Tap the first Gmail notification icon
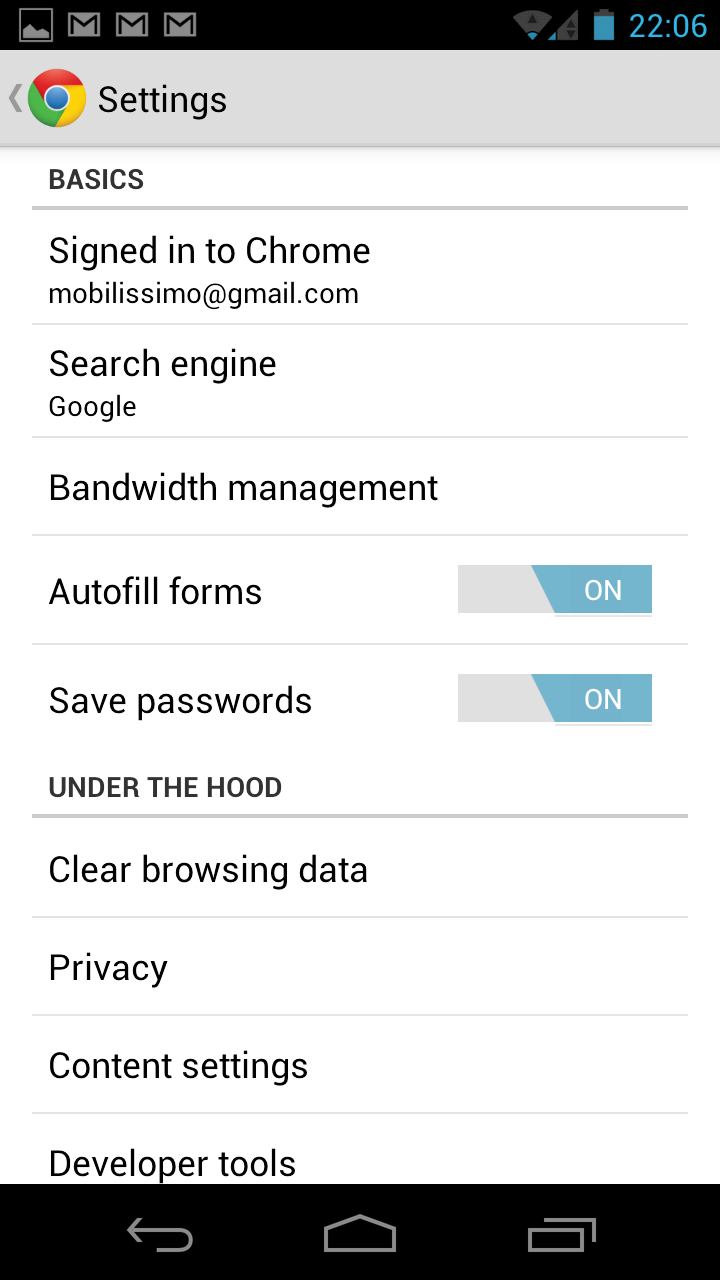The width and height of the screenshot is (720, 1280). pyautogui.click(x=84, y=25)
